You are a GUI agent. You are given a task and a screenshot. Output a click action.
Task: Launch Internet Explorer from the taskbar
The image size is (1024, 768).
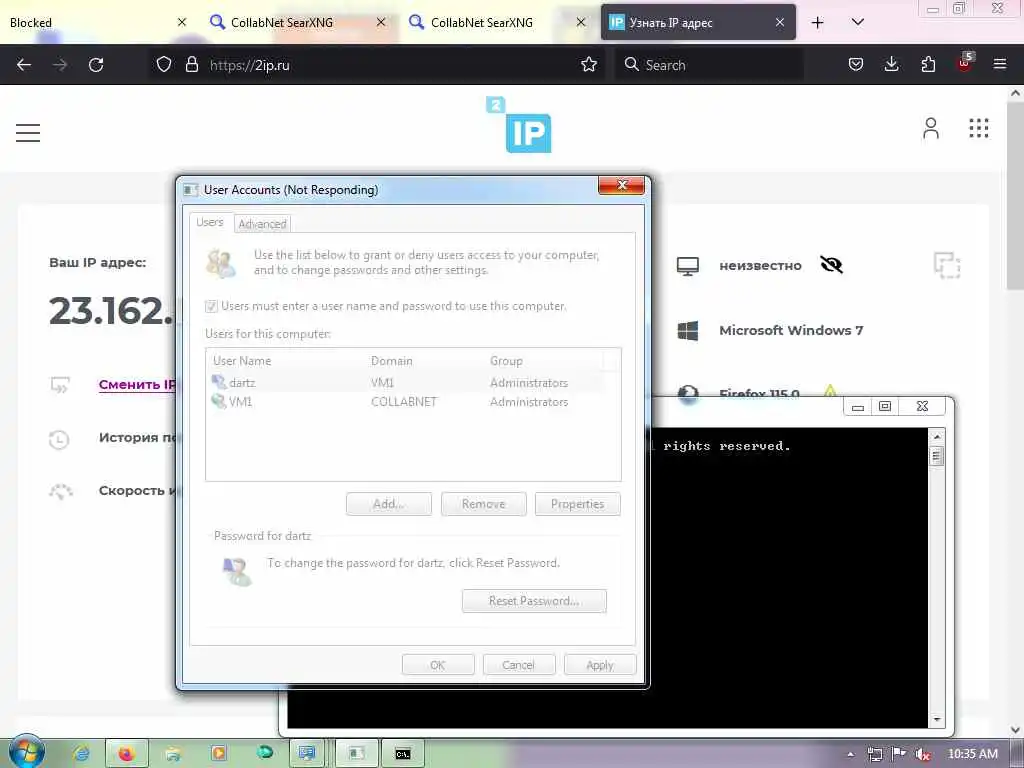[x=82, y=754]
